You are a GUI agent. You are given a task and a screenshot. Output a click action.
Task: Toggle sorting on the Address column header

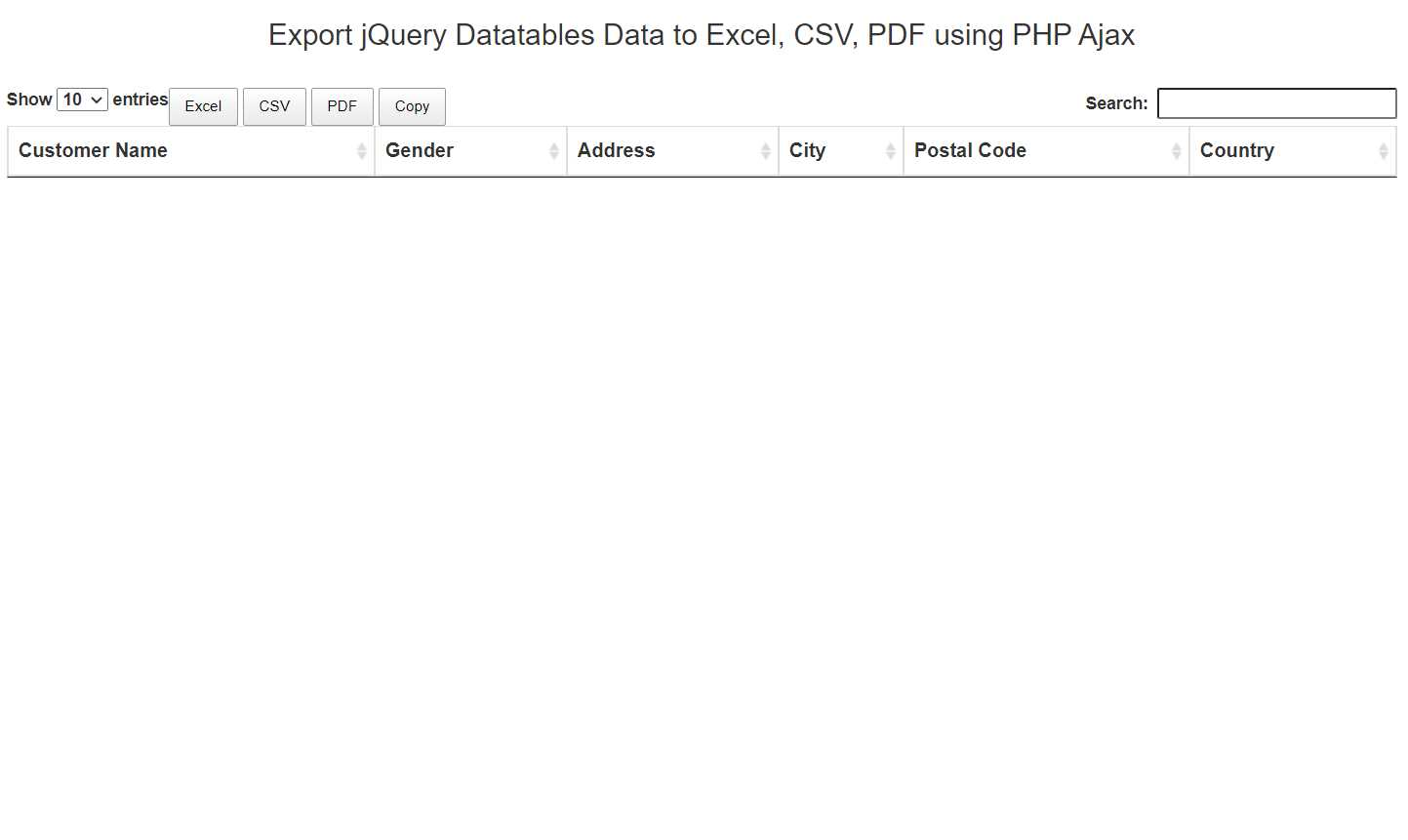coord(616,150)
